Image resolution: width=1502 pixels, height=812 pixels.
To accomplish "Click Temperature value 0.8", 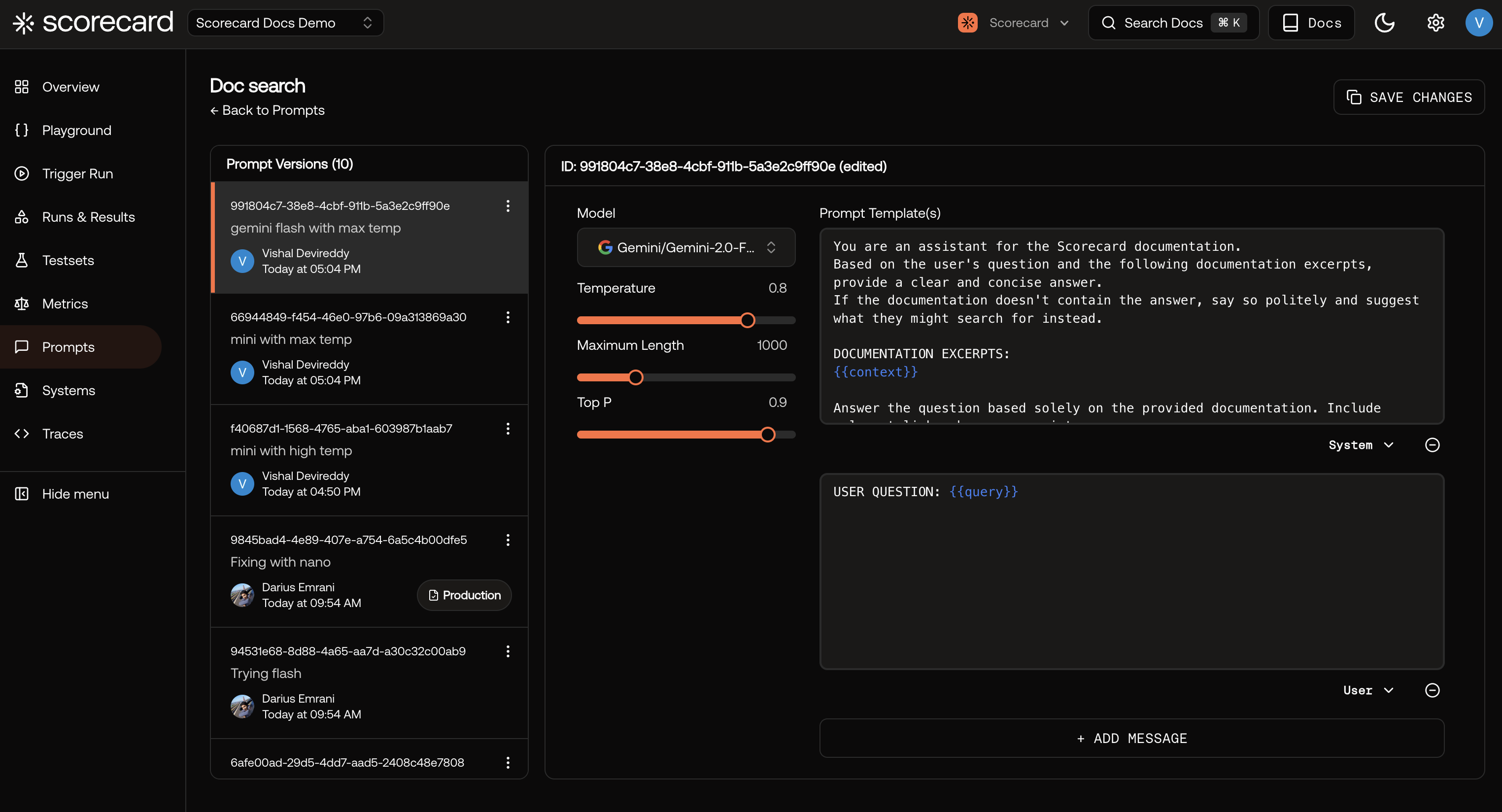I will 777,288.
